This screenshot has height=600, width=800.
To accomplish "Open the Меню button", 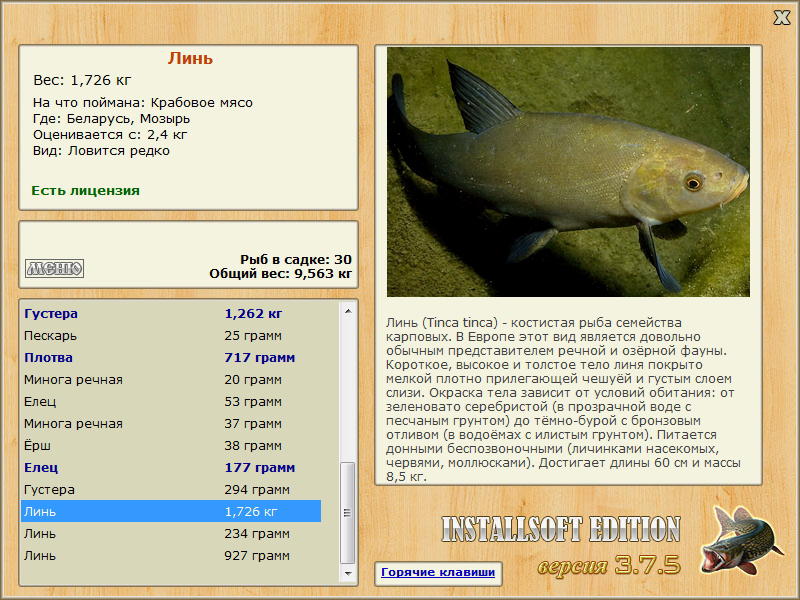I will click(x=55, y=268).
